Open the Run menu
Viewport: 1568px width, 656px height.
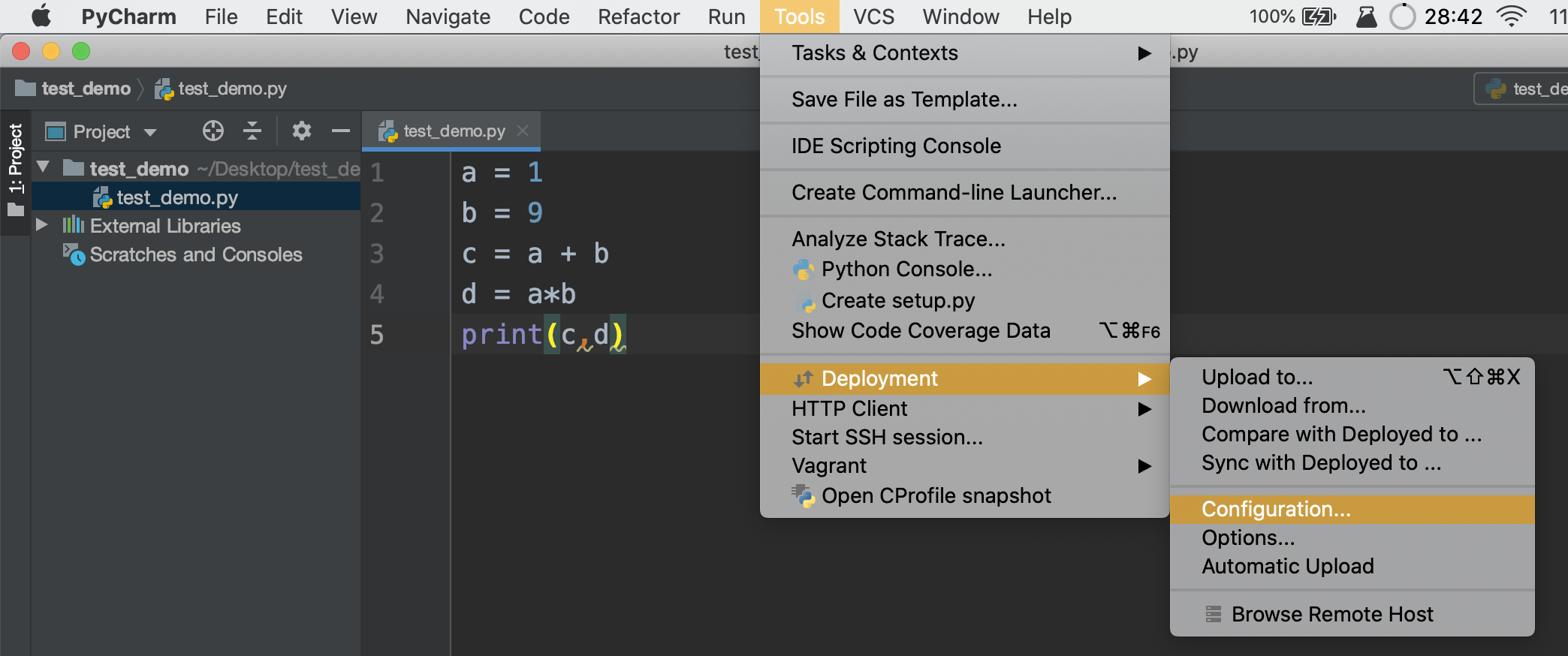(726, 17)
